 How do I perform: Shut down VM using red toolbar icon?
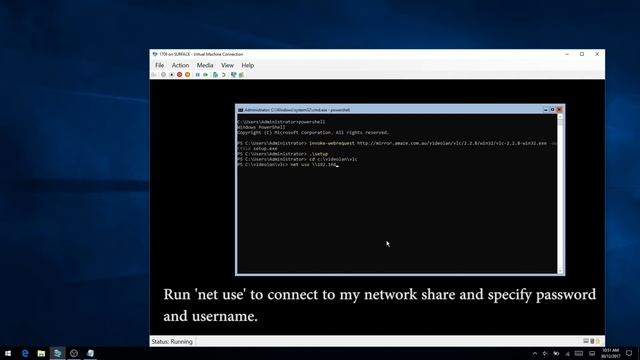(179, 75)
